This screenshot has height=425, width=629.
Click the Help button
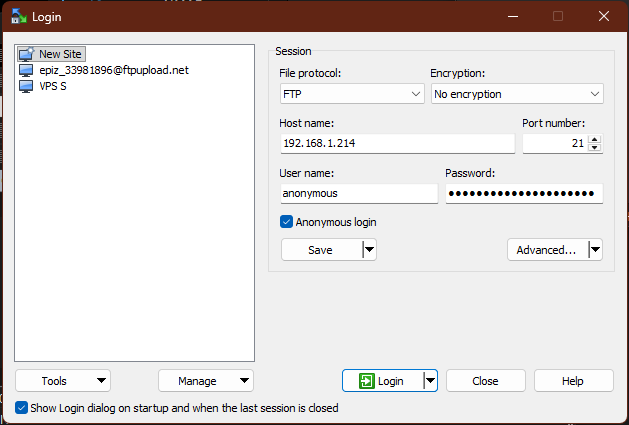point(573,381)
